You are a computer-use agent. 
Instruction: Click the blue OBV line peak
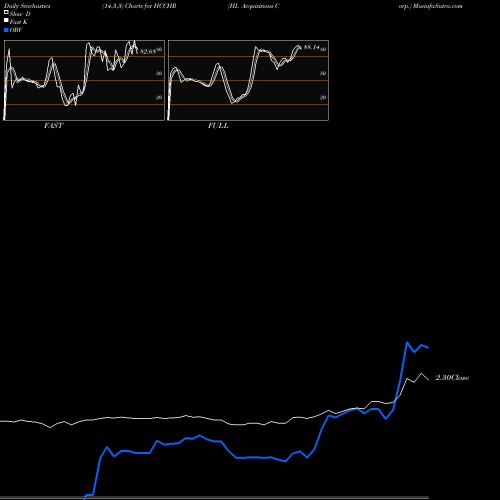click(x=407, y=342)
